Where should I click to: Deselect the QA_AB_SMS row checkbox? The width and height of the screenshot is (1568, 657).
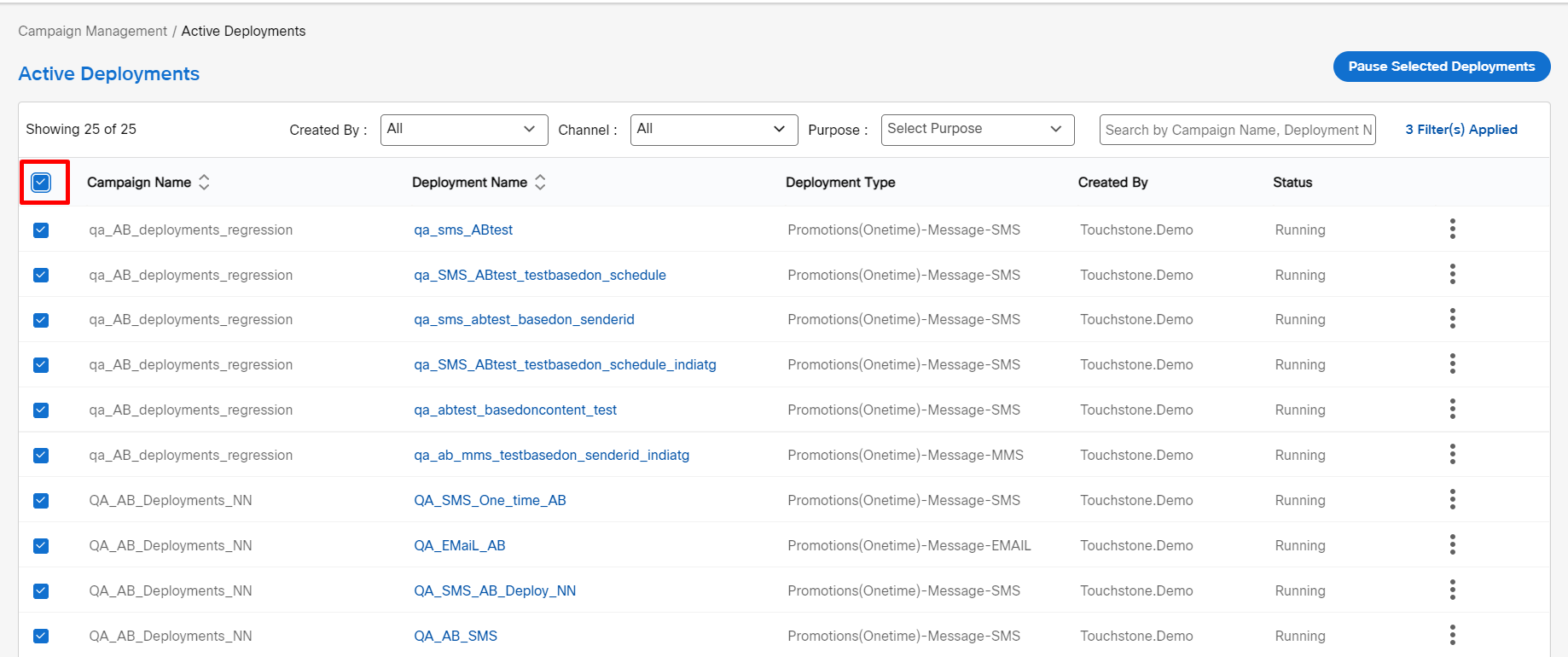[41, 637]
